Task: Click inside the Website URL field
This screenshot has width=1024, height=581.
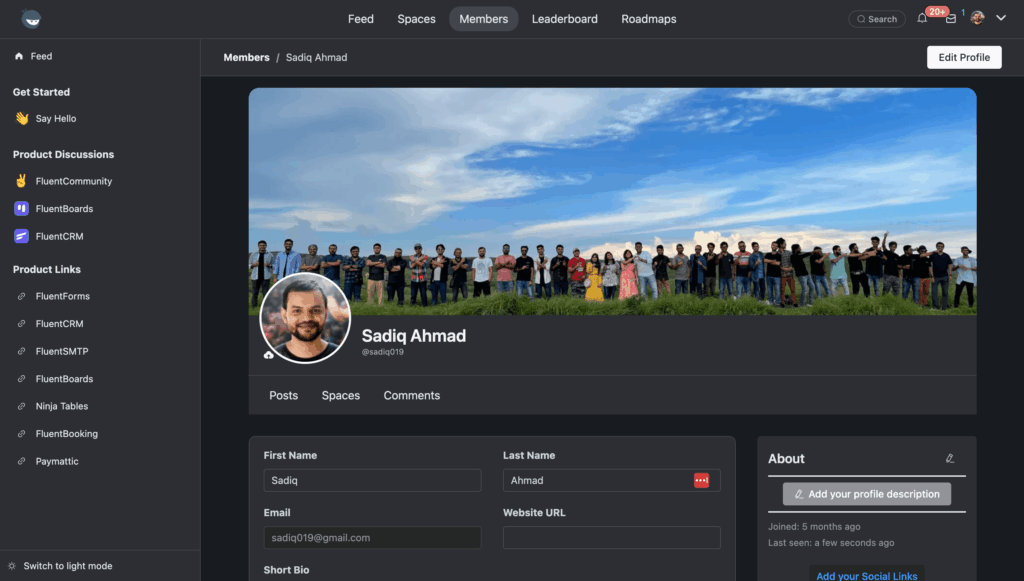Action: tap(611, 537)
